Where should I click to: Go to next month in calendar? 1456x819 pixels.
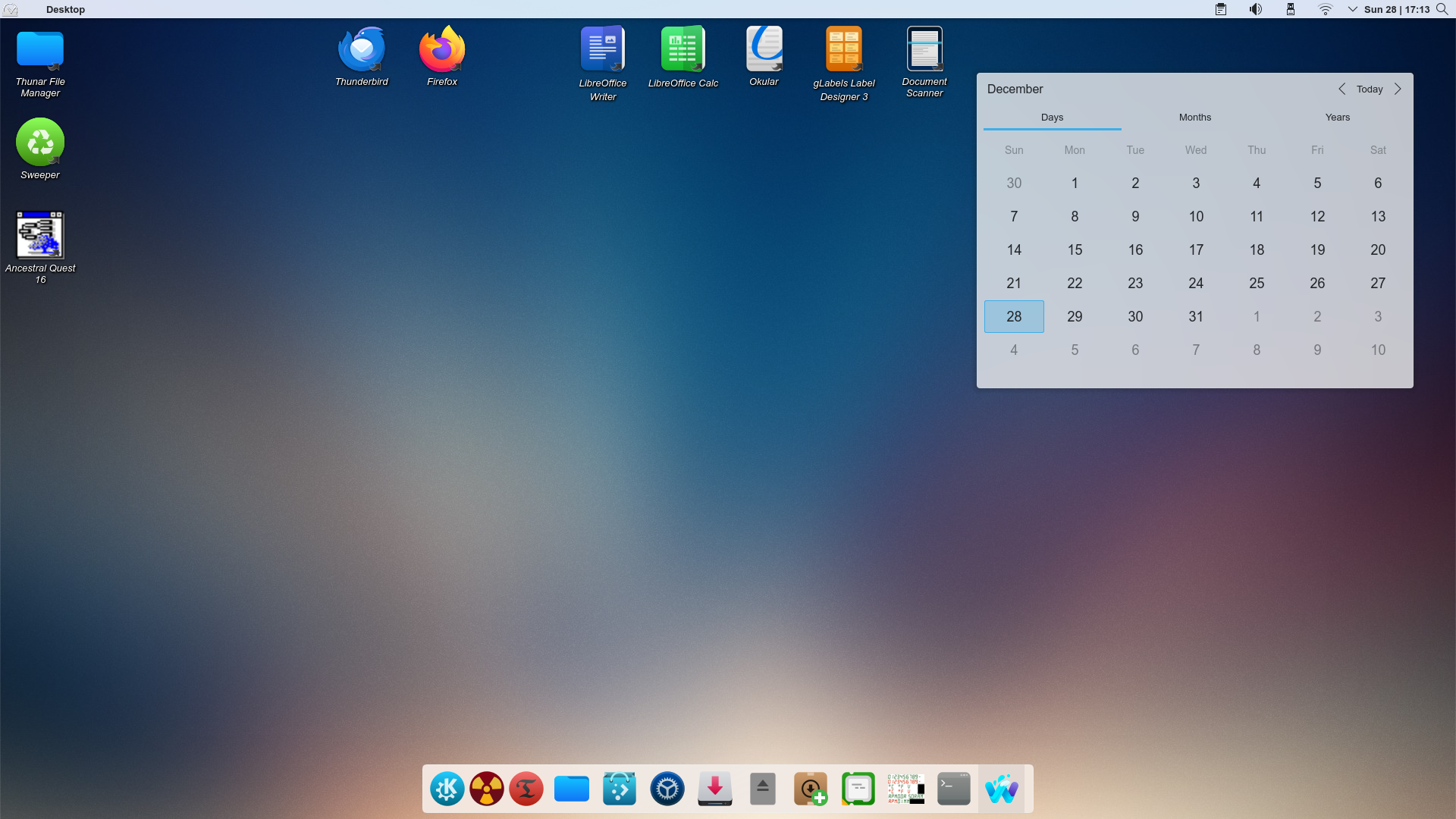tap(1398, 89)
